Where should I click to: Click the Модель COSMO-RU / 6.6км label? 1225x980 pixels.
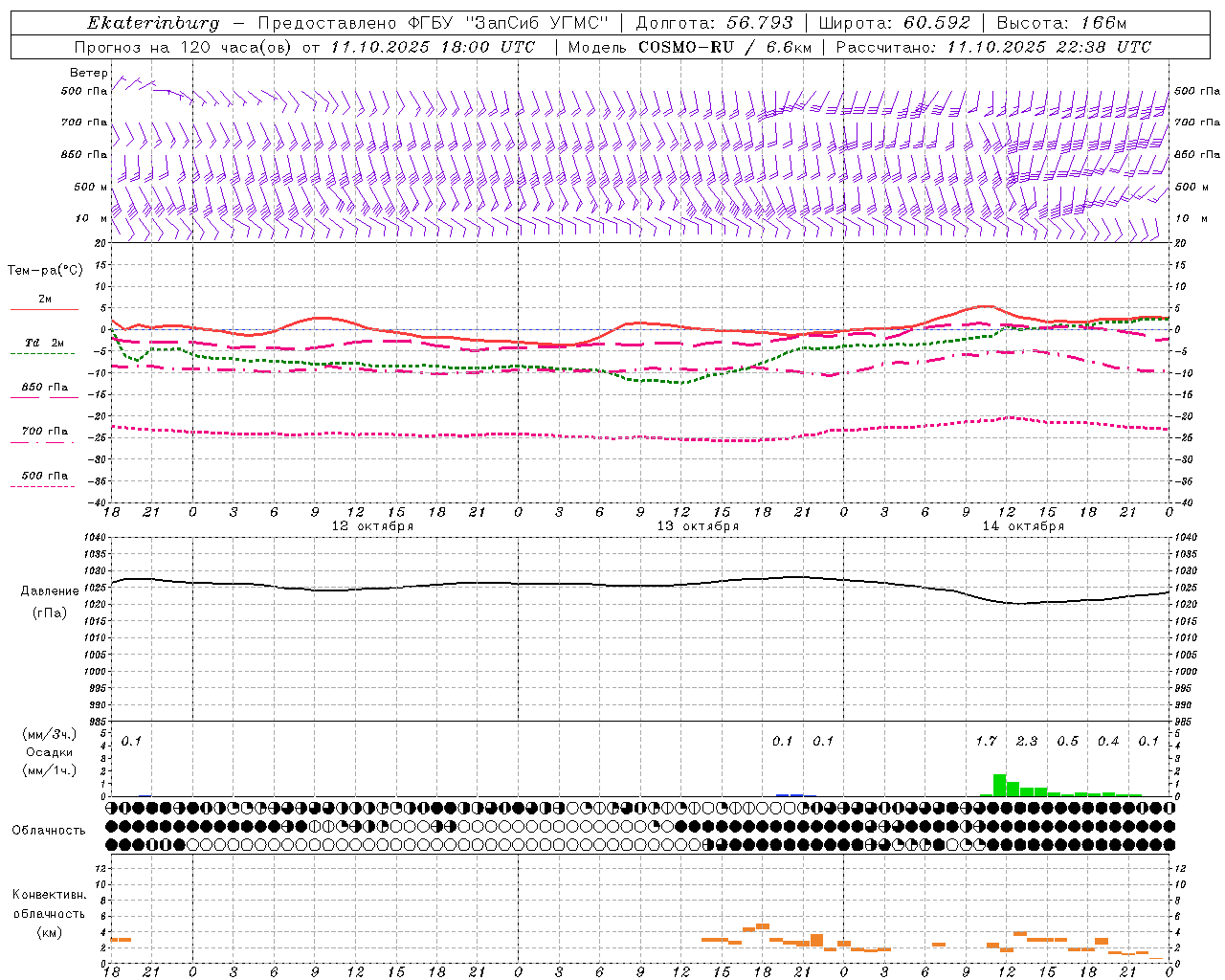[689, 47]
